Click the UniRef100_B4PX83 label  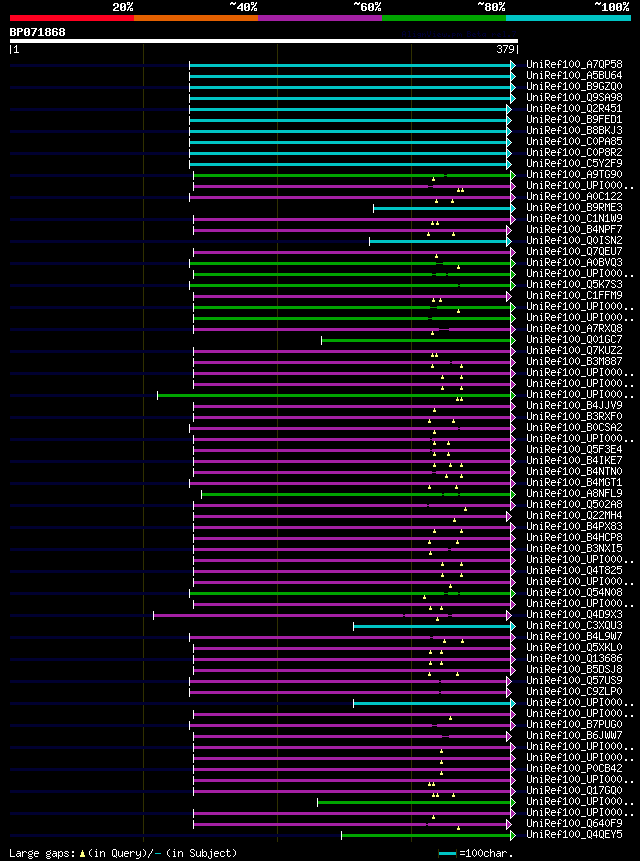tap(574, 526)
